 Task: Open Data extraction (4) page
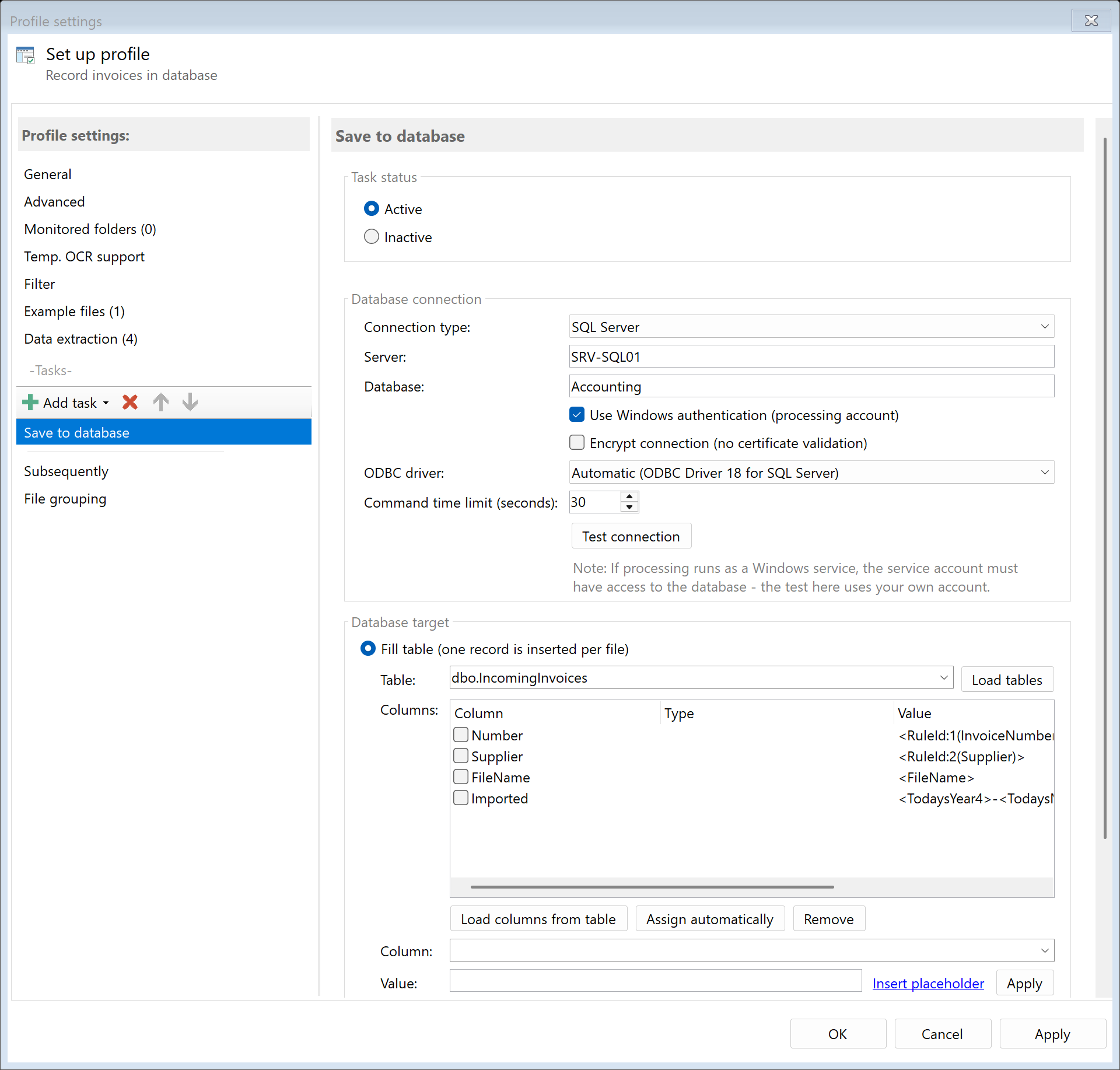click(x=81, y=339)
